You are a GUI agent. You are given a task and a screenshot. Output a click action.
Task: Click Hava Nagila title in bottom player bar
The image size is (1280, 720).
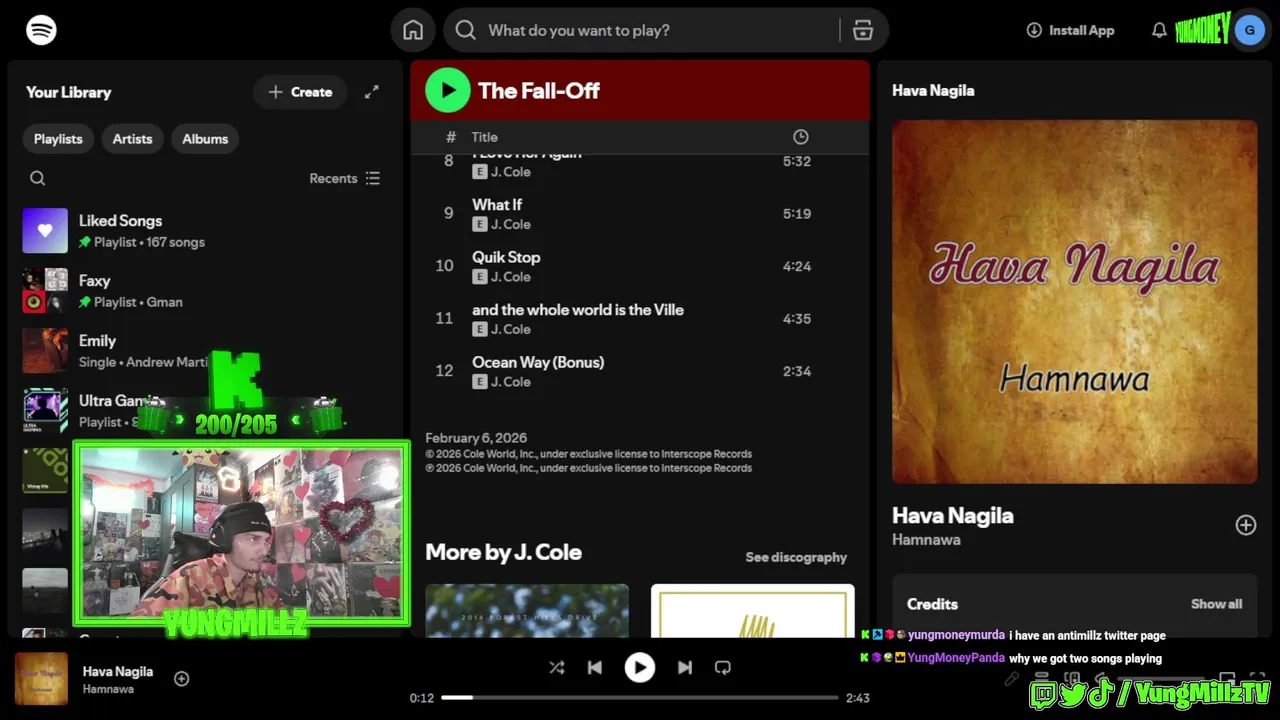point(118,671)
